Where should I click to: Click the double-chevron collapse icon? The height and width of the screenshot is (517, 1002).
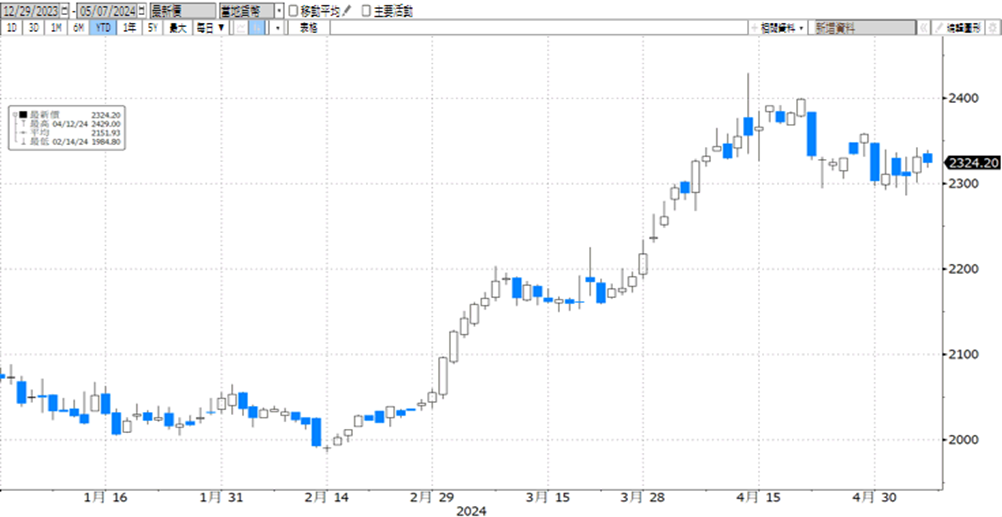923,28
